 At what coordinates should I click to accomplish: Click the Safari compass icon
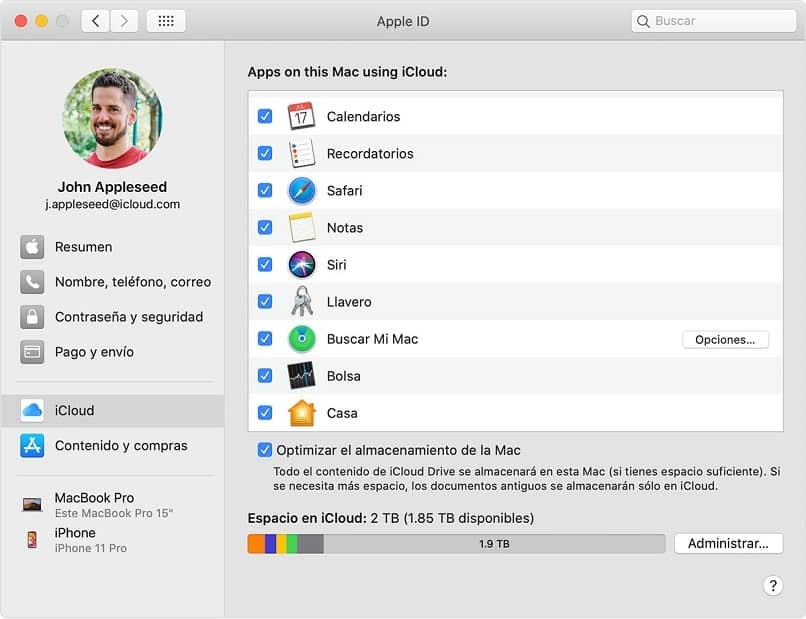click(302, 191)
